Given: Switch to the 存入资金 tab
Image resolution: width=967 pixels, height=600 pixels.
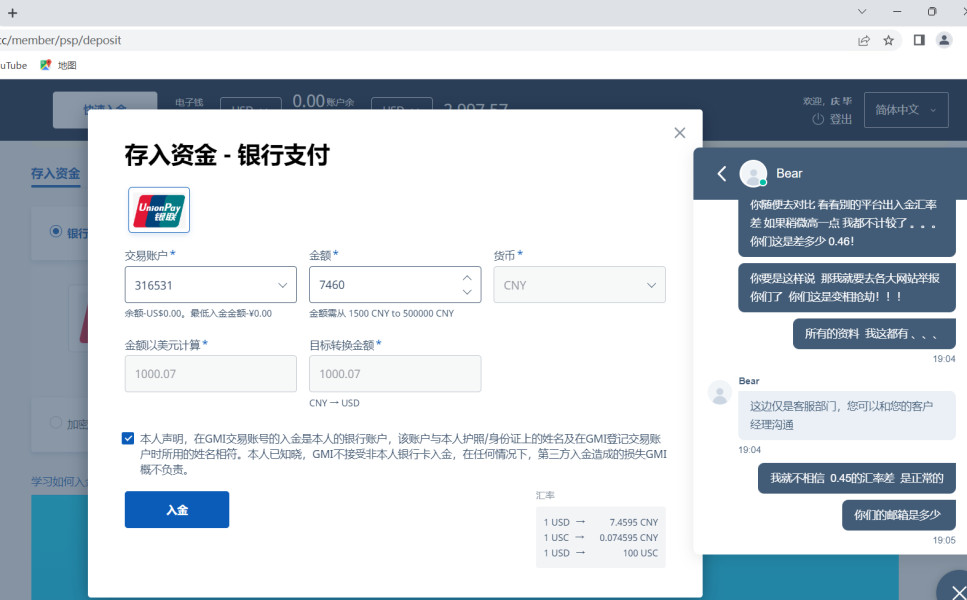Looking at the screenshot, I should (x=55, y=174).
